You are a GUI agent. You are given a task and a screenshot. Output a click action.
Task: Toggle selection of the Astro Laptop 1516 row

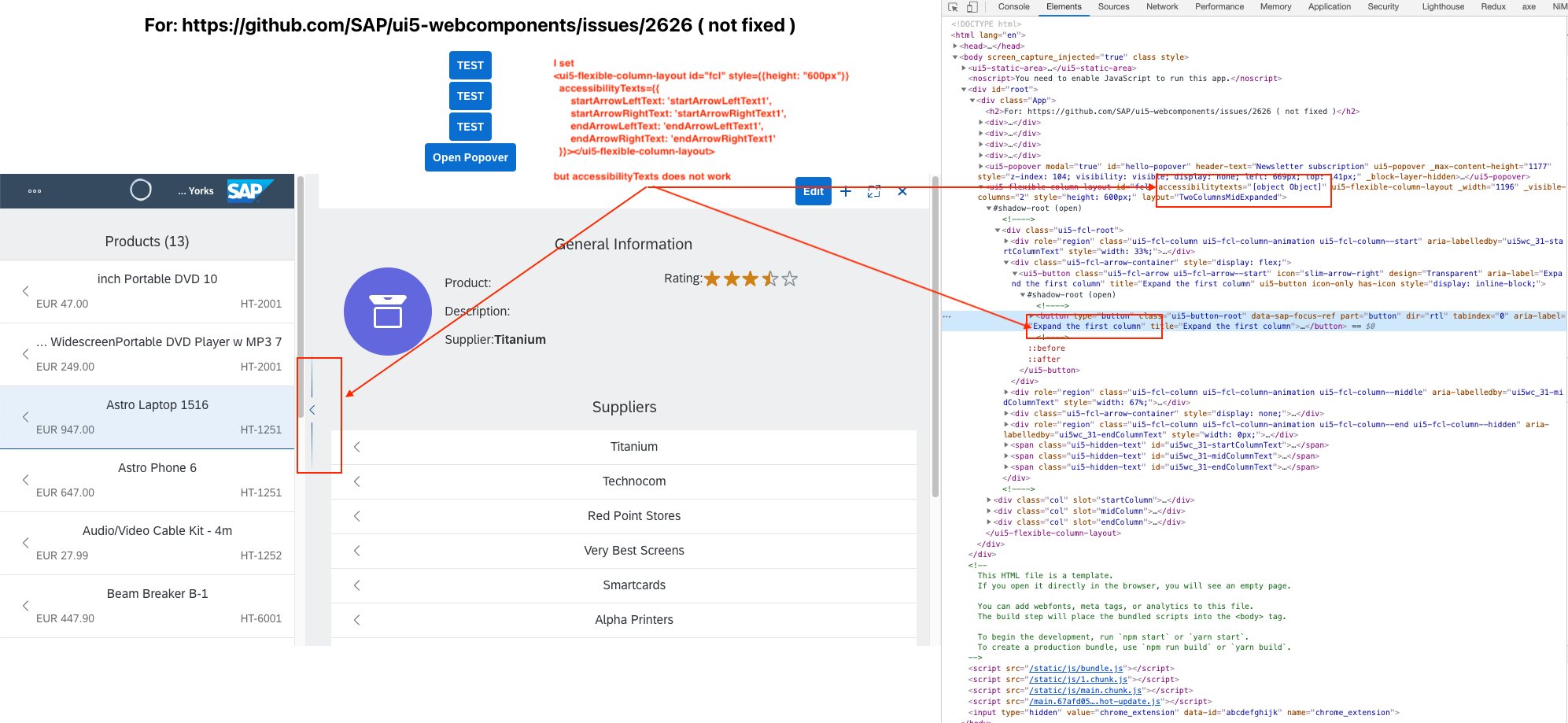(157, 417)
